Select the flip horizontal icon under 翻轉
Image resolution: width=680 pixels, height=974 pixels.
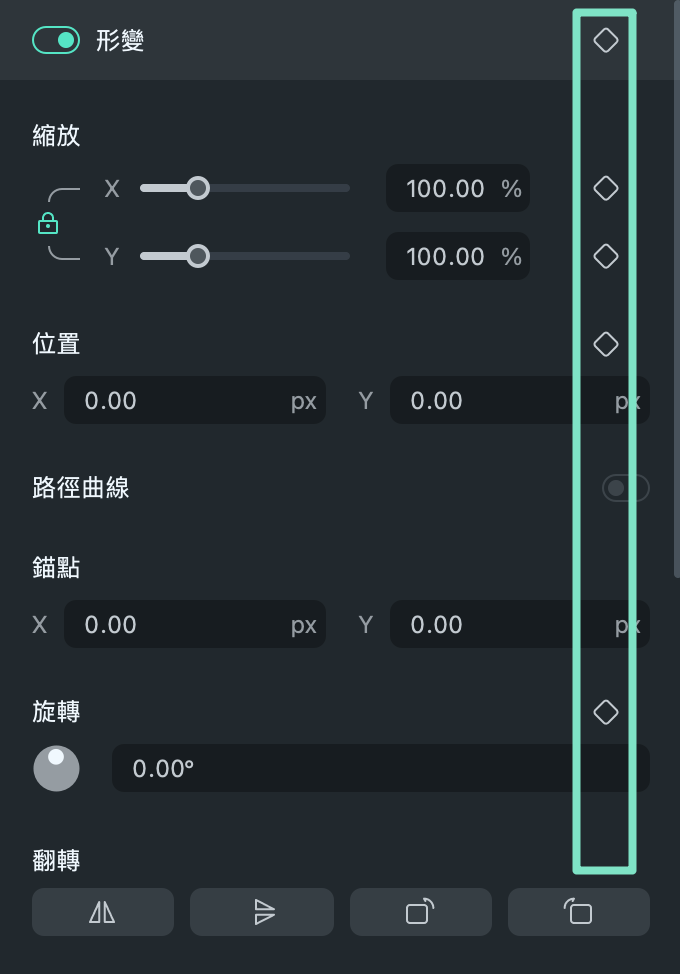(103, 911)
